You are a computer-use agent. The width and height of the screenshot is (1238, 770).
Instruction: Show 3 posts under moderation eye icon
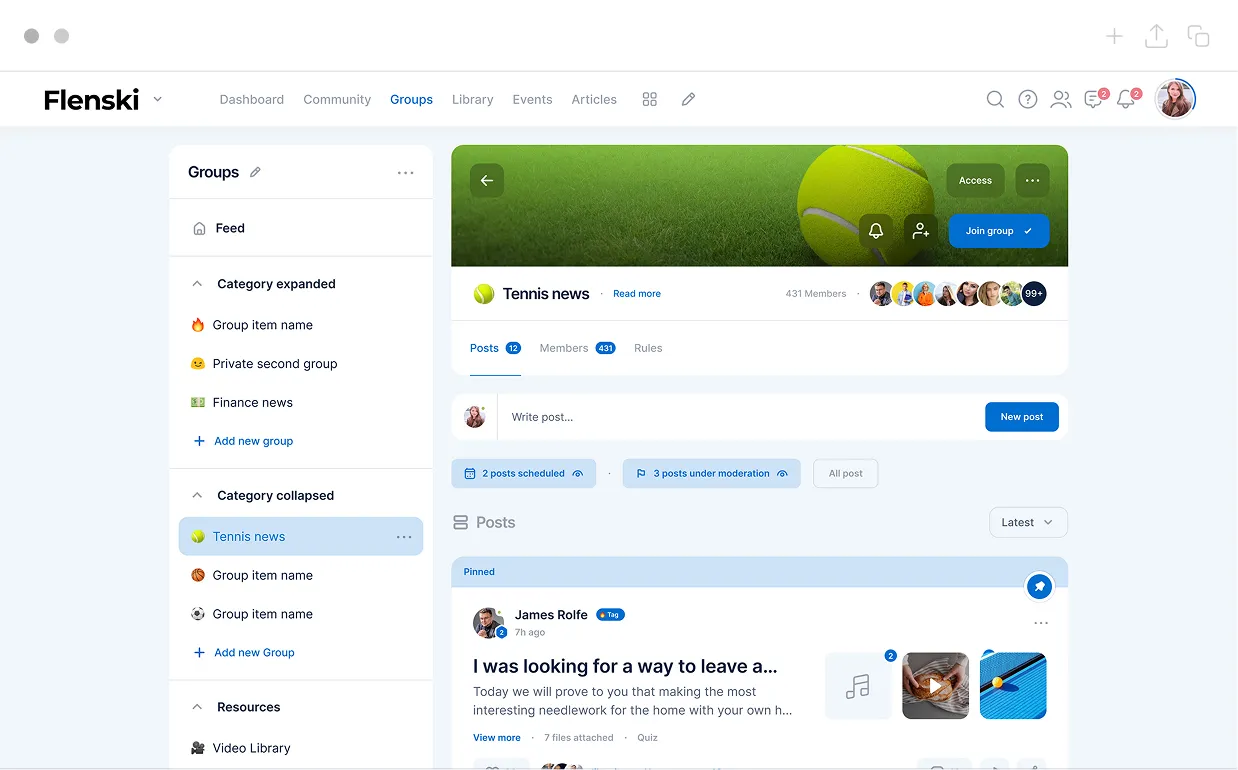(x=783, y=474)
